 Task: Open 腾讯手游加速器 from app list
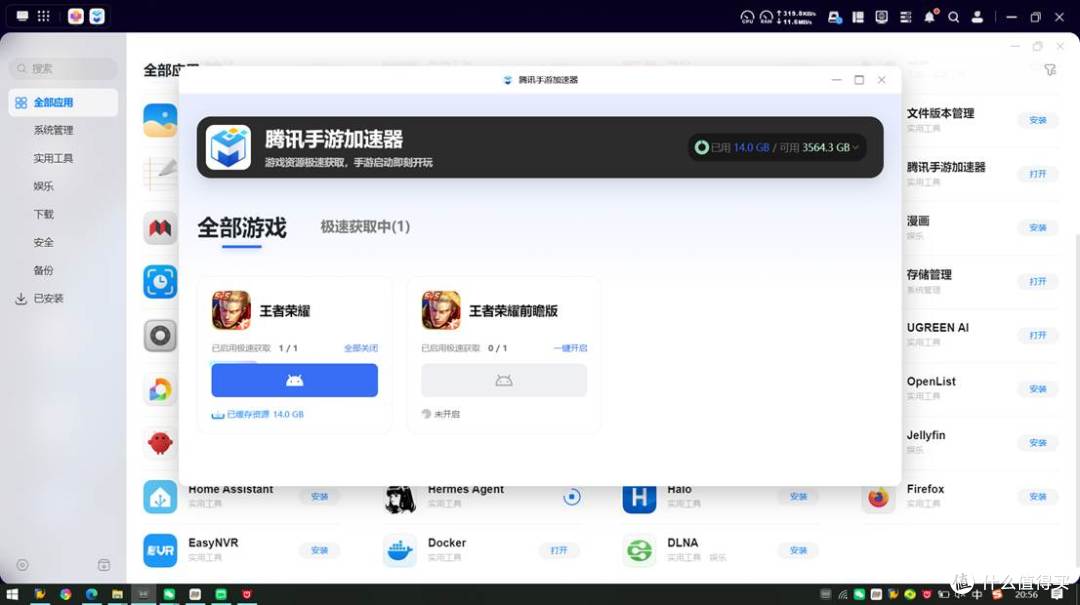1038,174
